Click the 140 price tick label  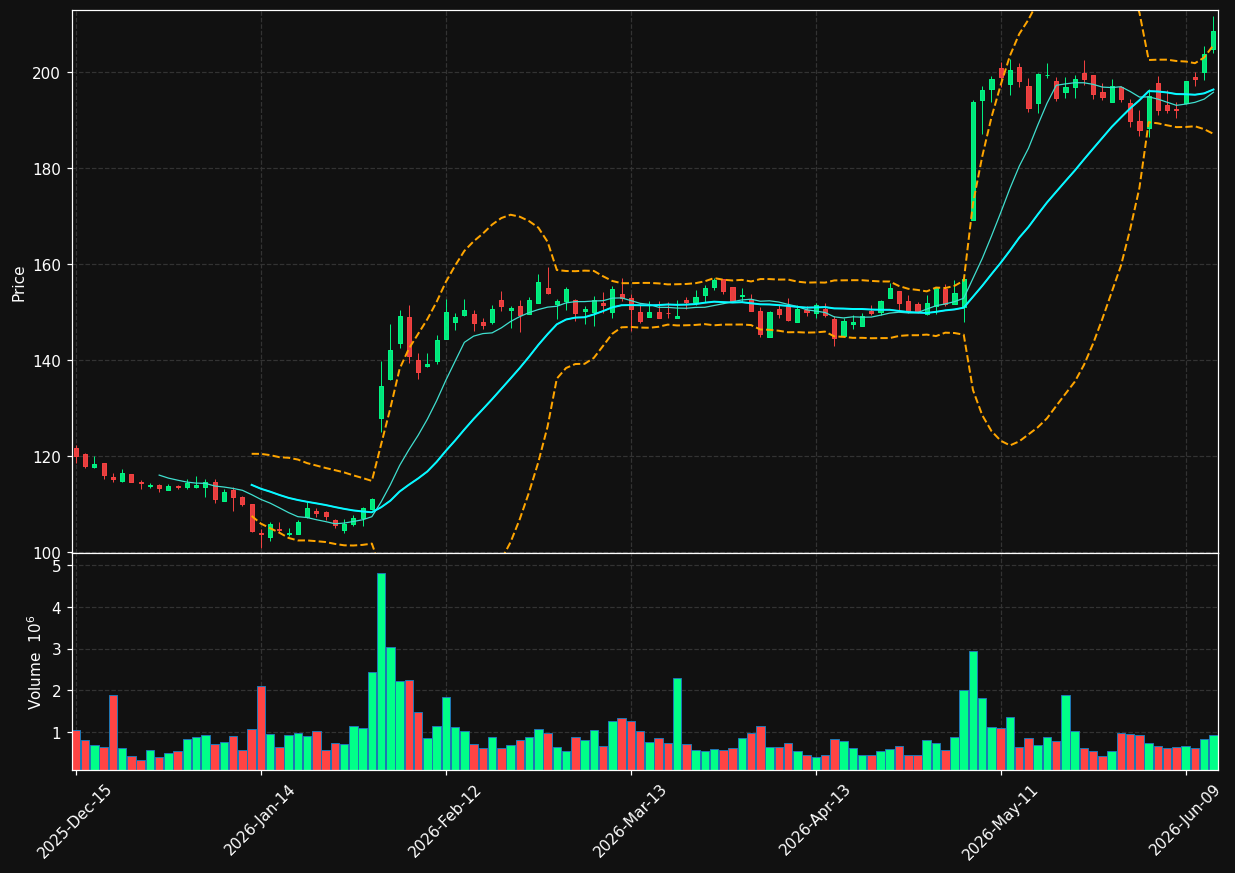pos(48,361)
